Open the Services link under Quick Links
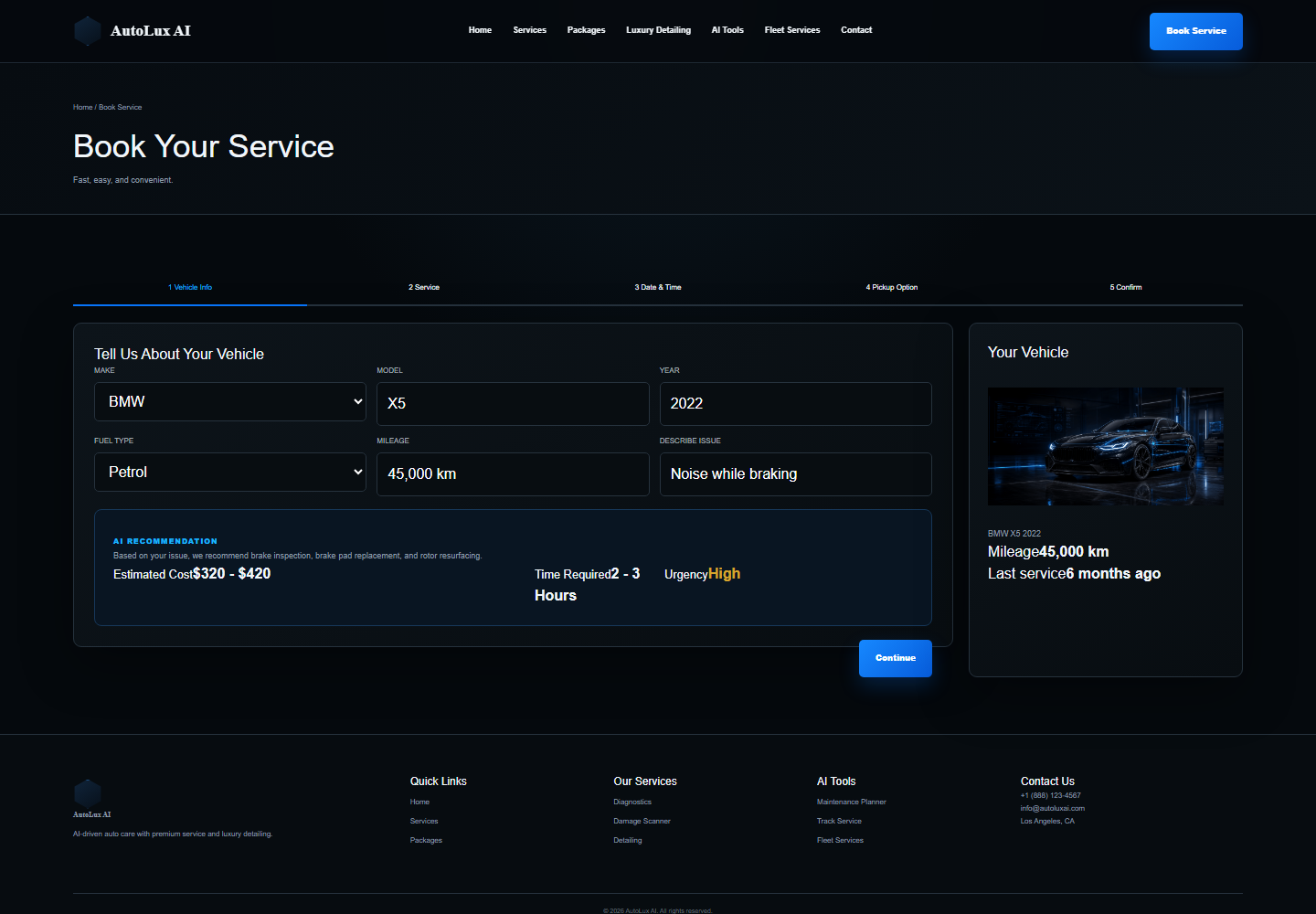The width and height of the screenshot is (1316, 914). [x=424, y=821]
